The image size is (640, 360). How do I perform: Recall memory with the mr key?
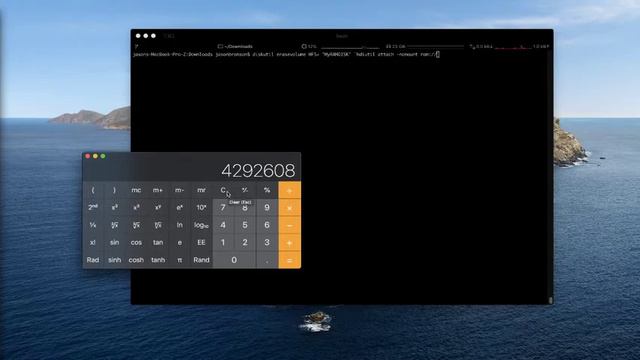point(201,190)
